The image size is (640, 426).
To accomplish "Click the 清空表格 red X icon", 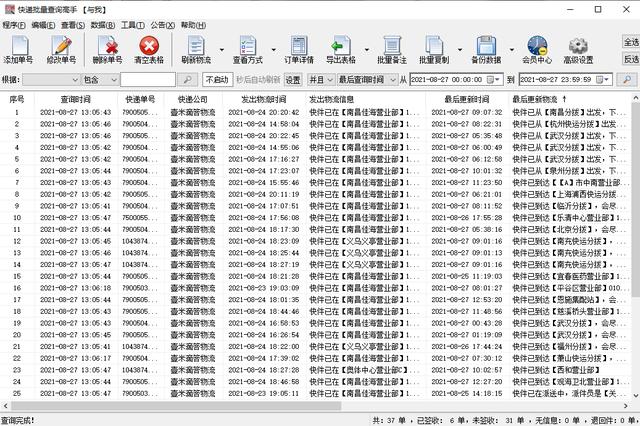I will [x=149, y=47].
